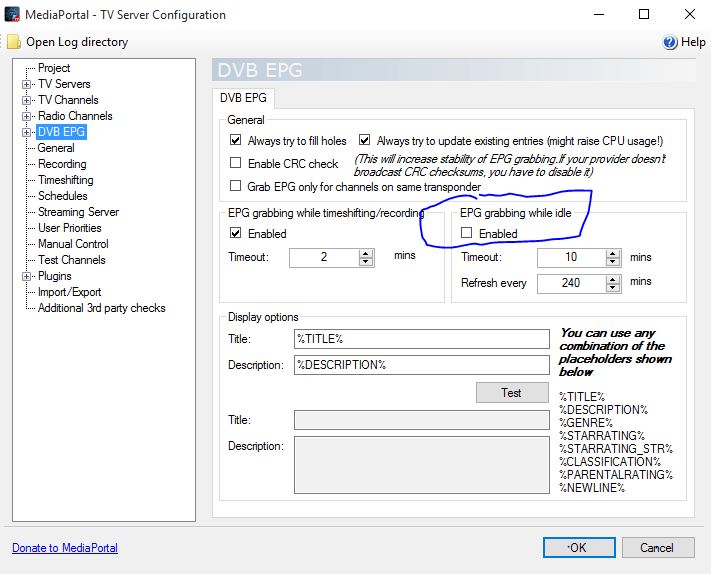Image resolution: width=711 pixels, height=574 pixels.
Task: Click the Description field containing %DESCRIPTION%
Action: (422, 365)
